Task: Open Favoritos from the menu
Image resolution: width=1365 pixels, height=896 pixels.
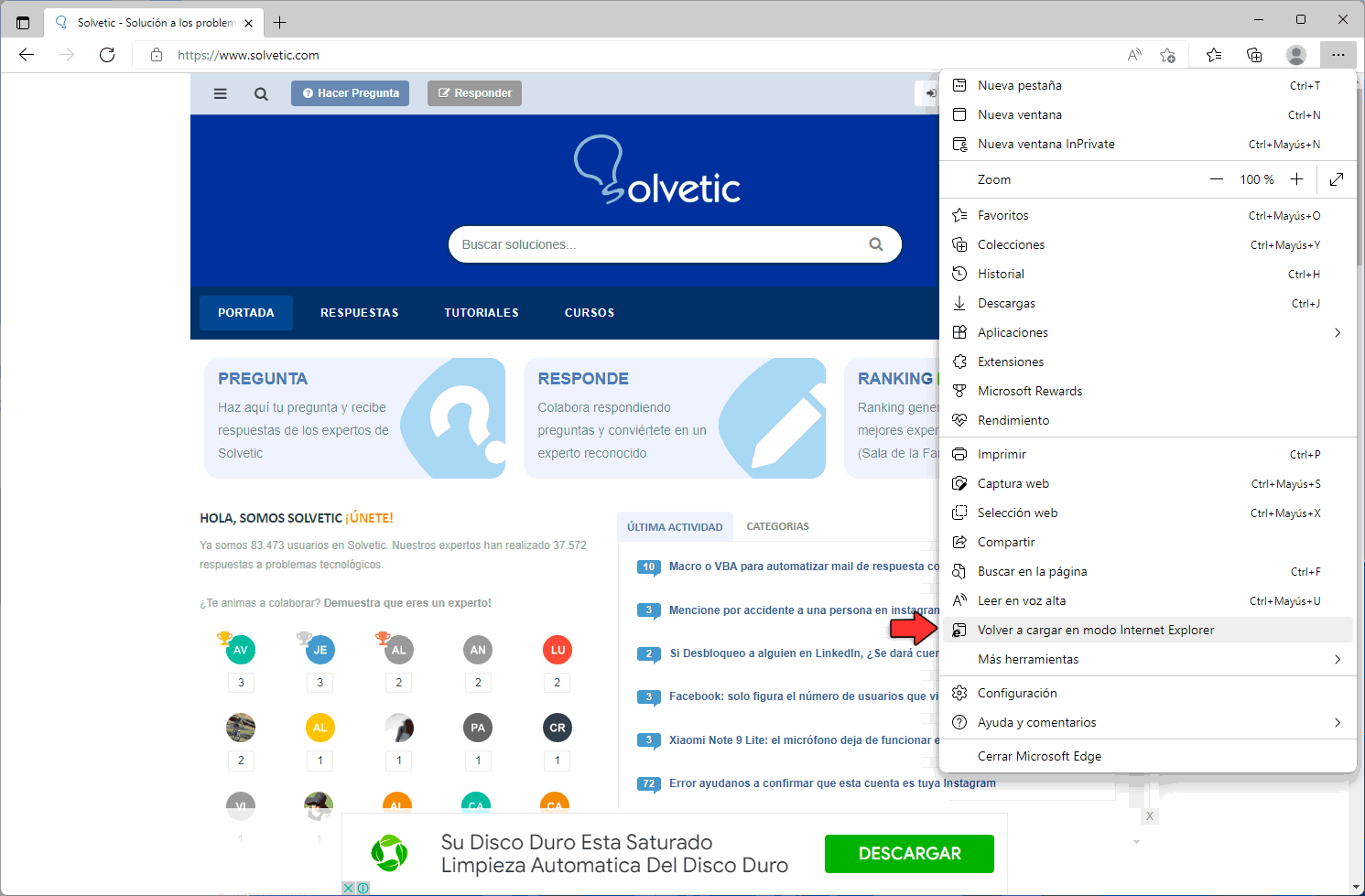Action: (1147, 215)
